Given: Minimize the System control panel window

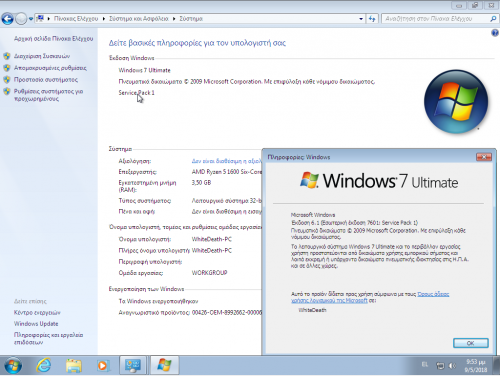Looking at the screenshot, I should pyautogui.click(x=459, y=6).
